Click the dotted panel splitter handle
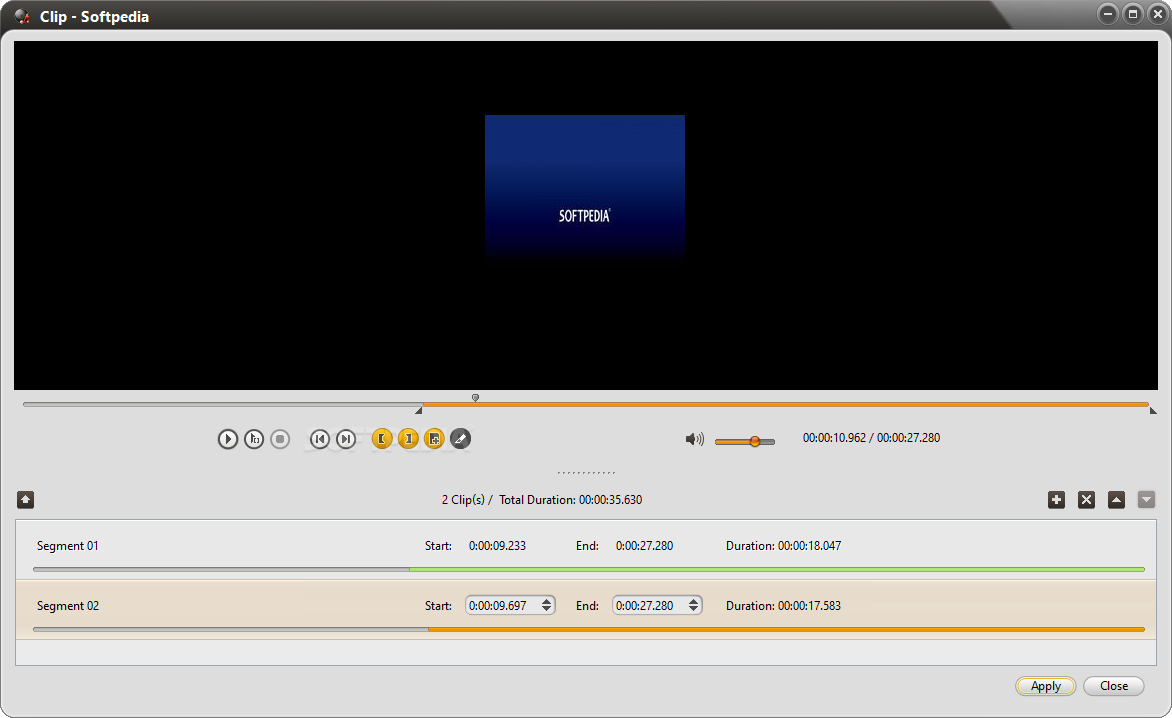The height and width of the screenshot is (718, 1172). coord(586,473)
